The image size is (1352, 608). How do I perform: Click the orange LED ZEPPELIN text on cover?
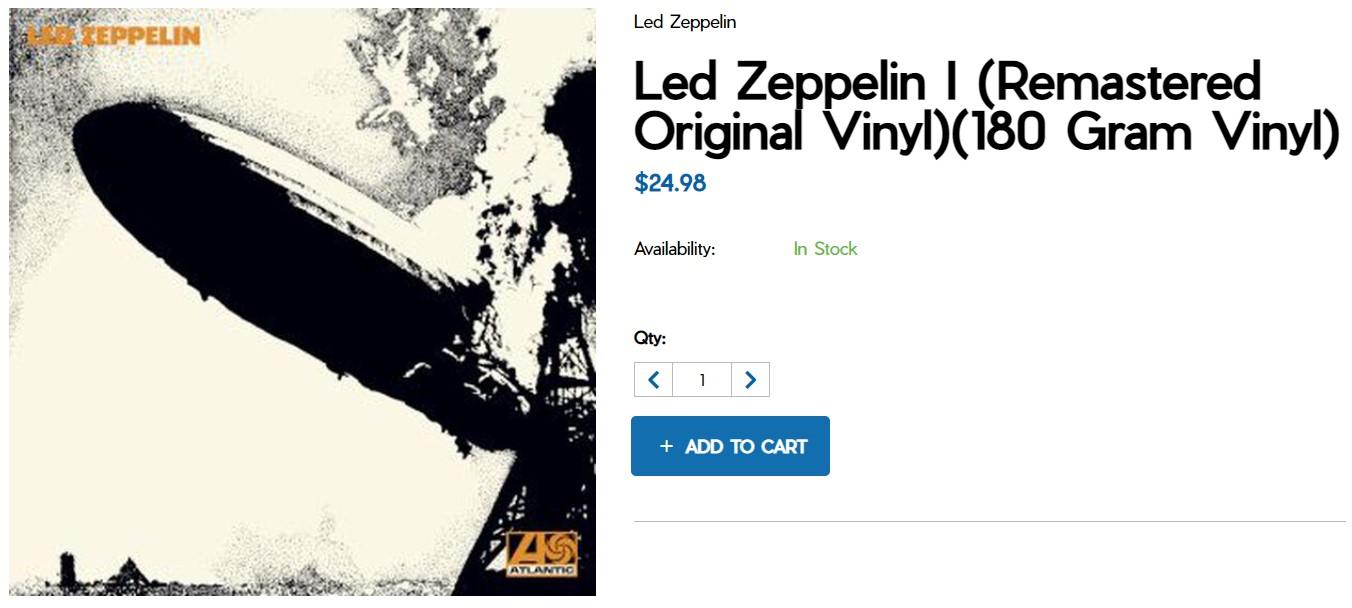coord(114,37)
